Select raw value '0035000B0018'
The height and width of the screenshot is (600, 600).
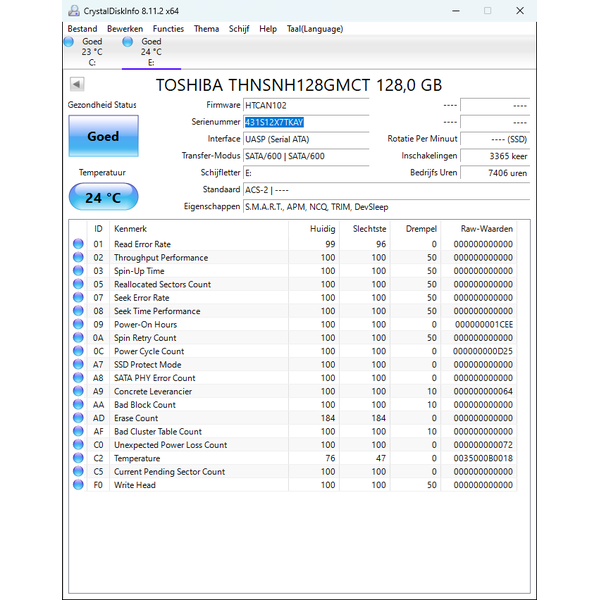click(x=483, y=458)
